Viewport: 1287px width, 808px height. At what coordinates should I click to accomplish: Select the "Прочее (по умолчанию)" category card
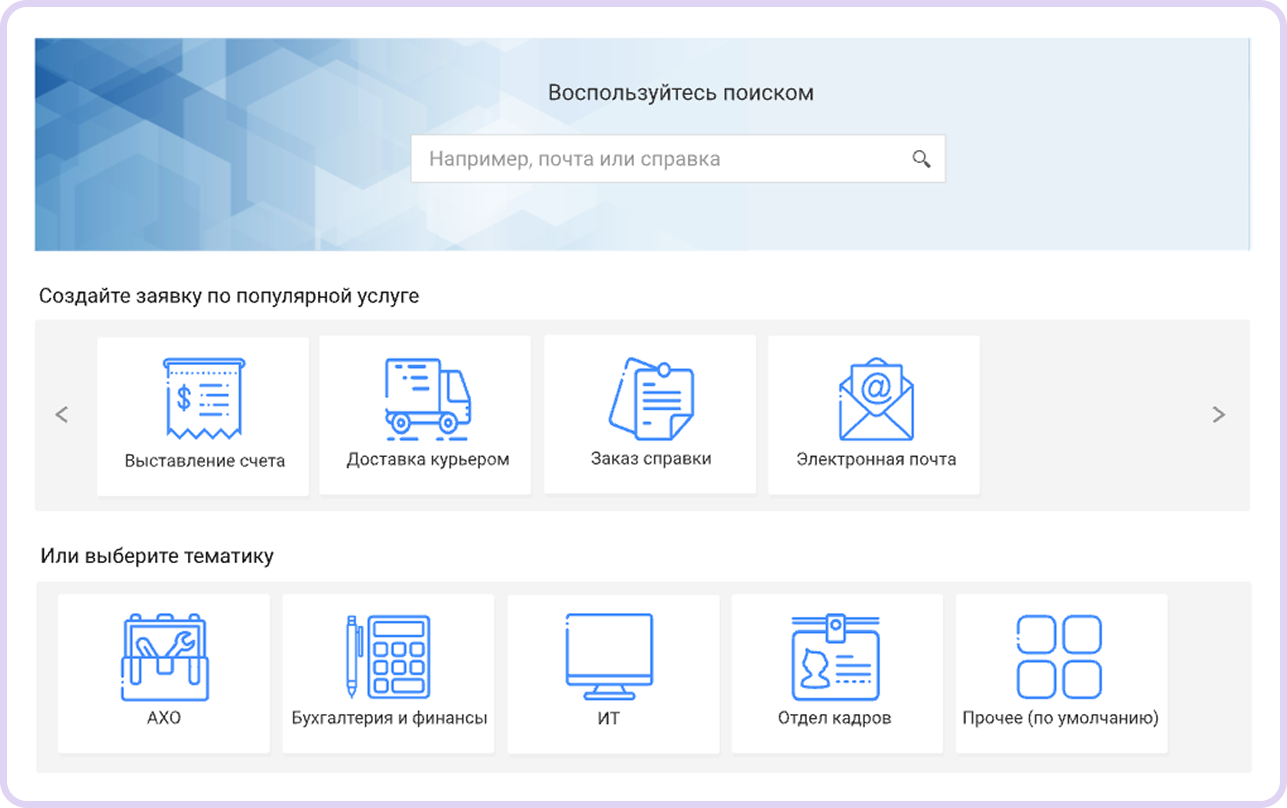point(1060,673)
